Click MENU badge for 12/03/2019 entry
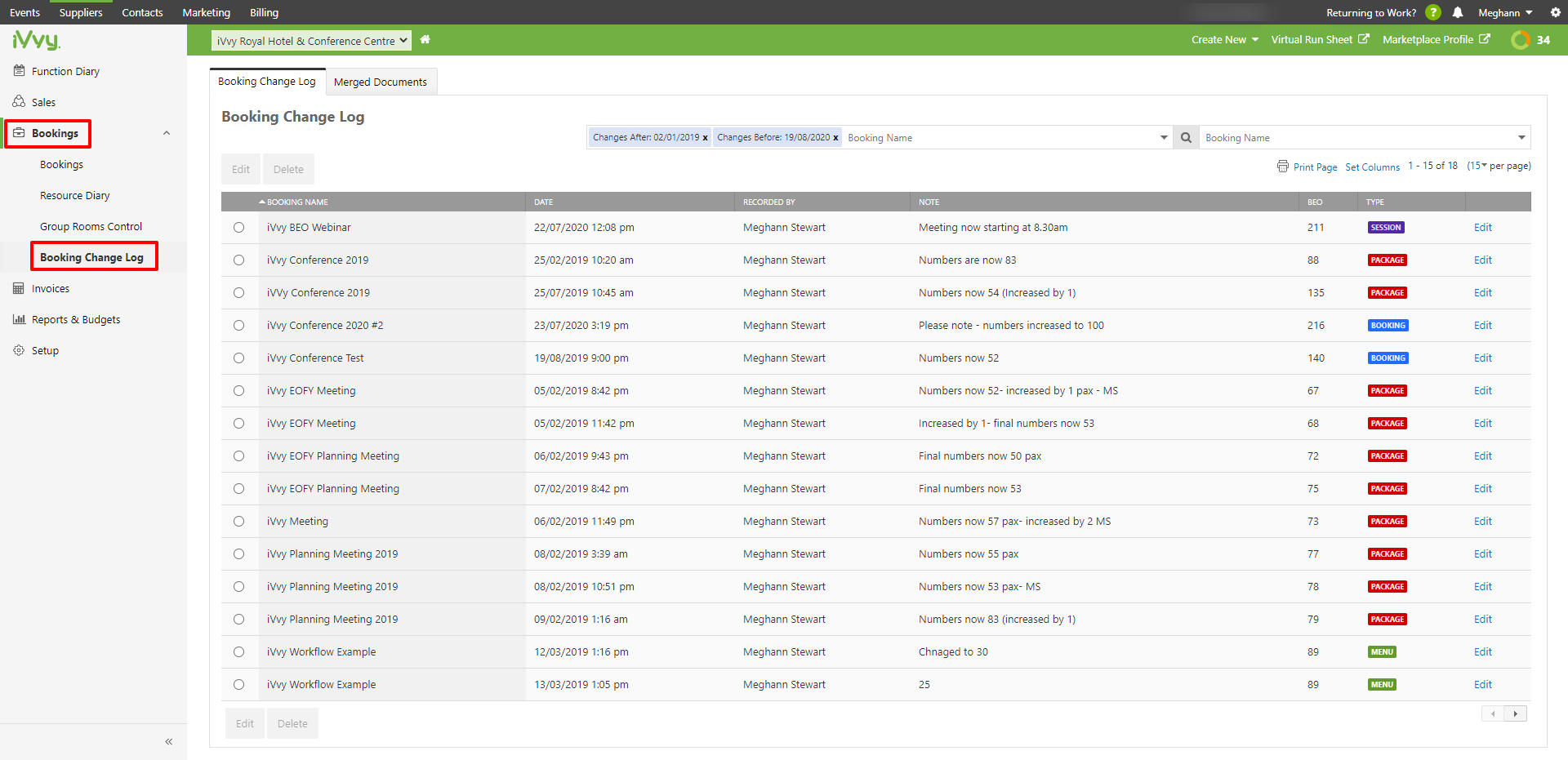Screen dimensions: 1568x760 (1382, 652)
